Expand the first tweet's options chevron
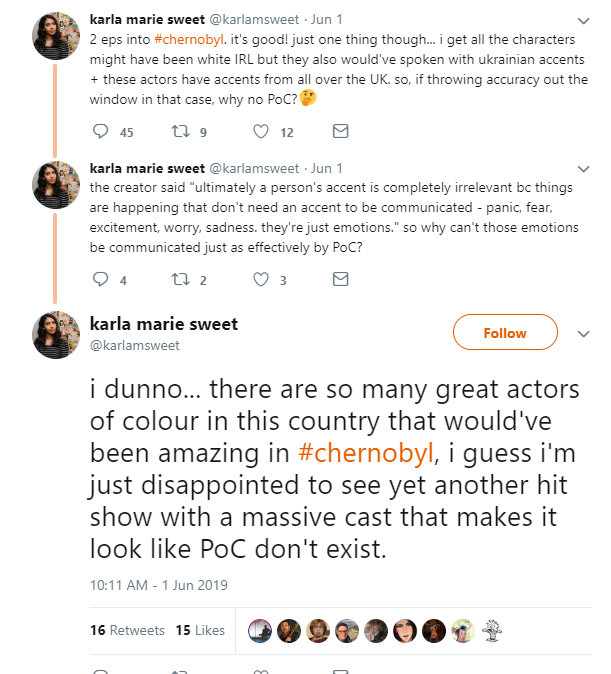Viewport: 611px width, 674px height. tap(584, 19)
